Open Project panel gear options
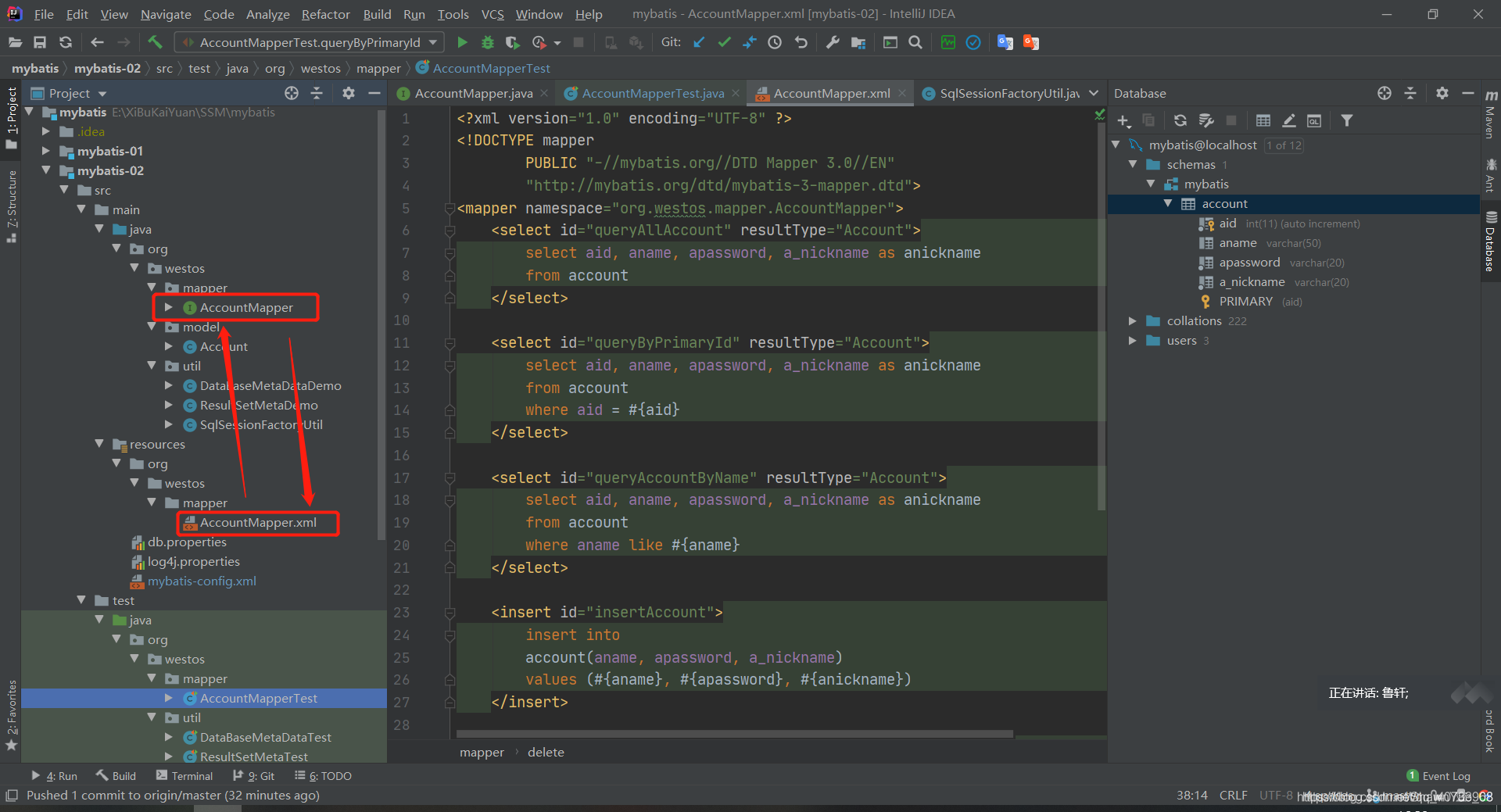1501x812 pixels. tap(349, 93)
